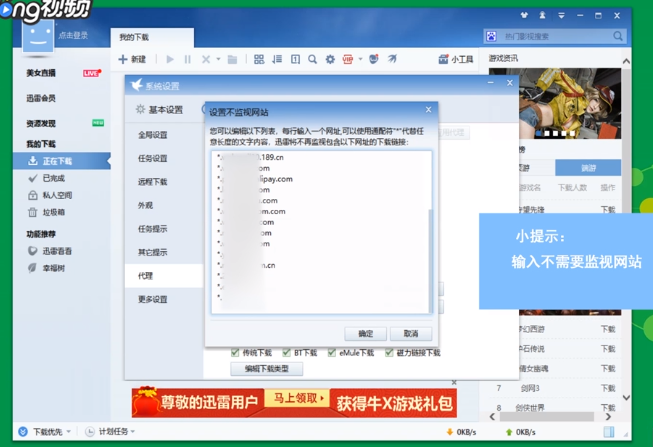Image resolution: width=653 pixels, height=447 pixels.
Task: Expand the delete options arrow beside X
Action: [218, 59]
